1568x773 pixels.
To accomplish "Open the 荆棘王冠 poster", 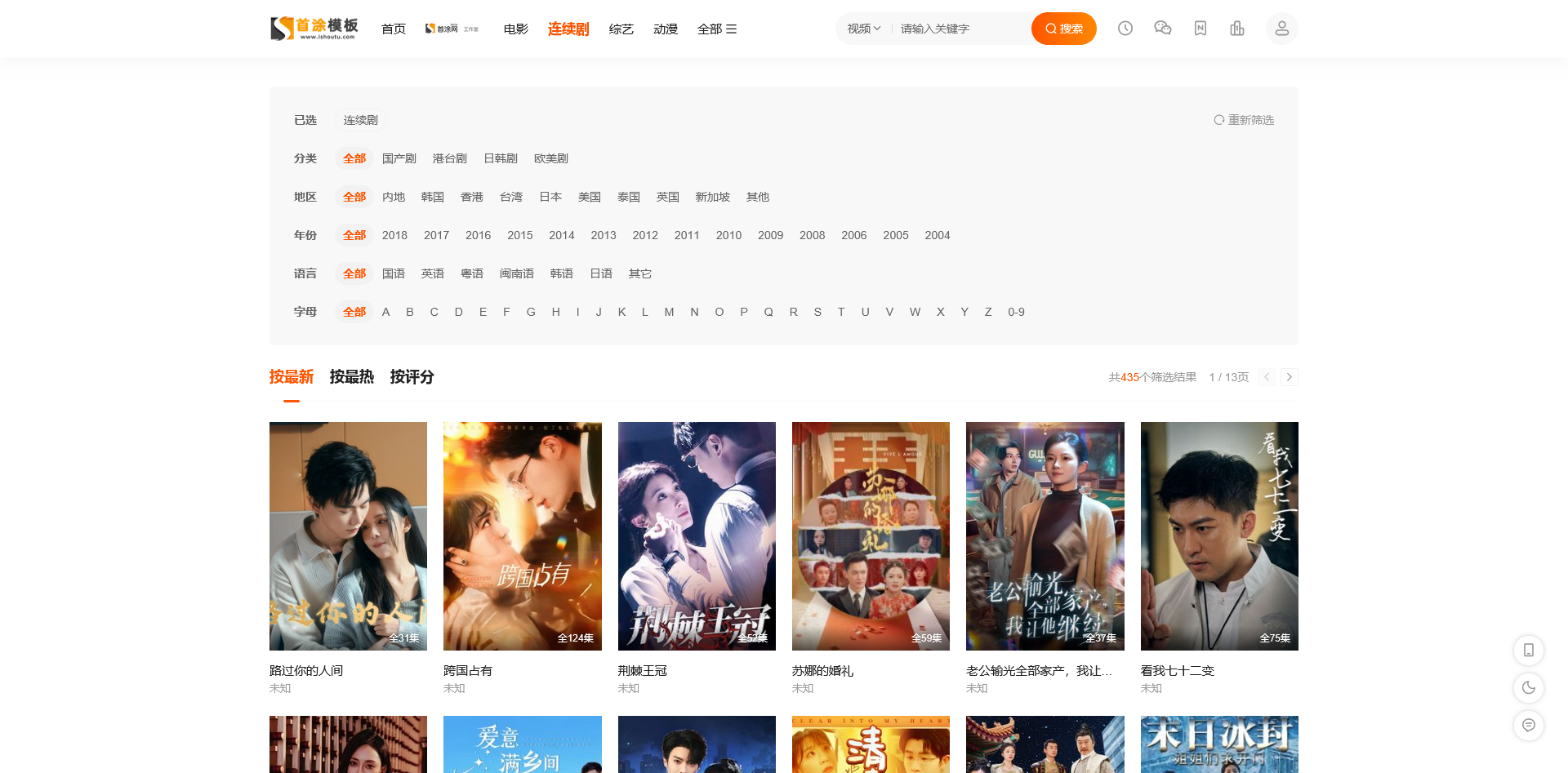I will point(697,536).
